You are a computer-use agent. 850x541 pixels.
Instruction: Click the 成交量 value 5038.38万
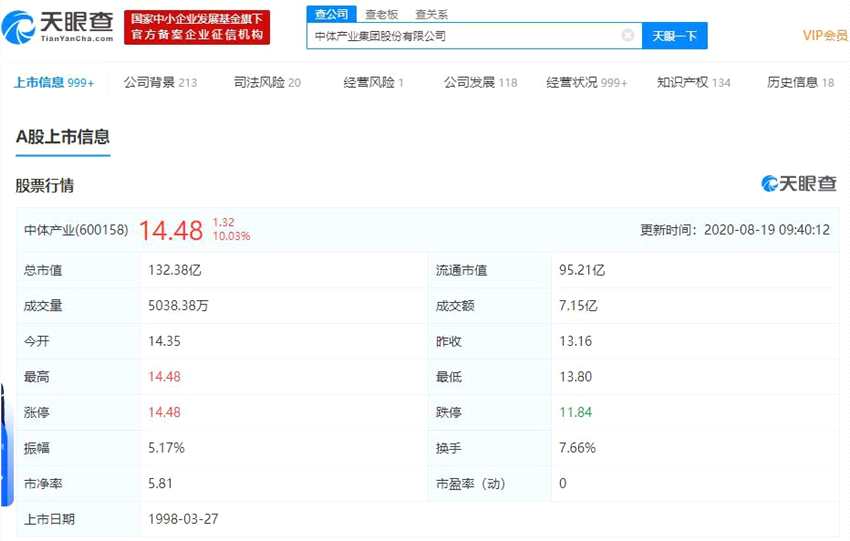[x=178, y=306]
